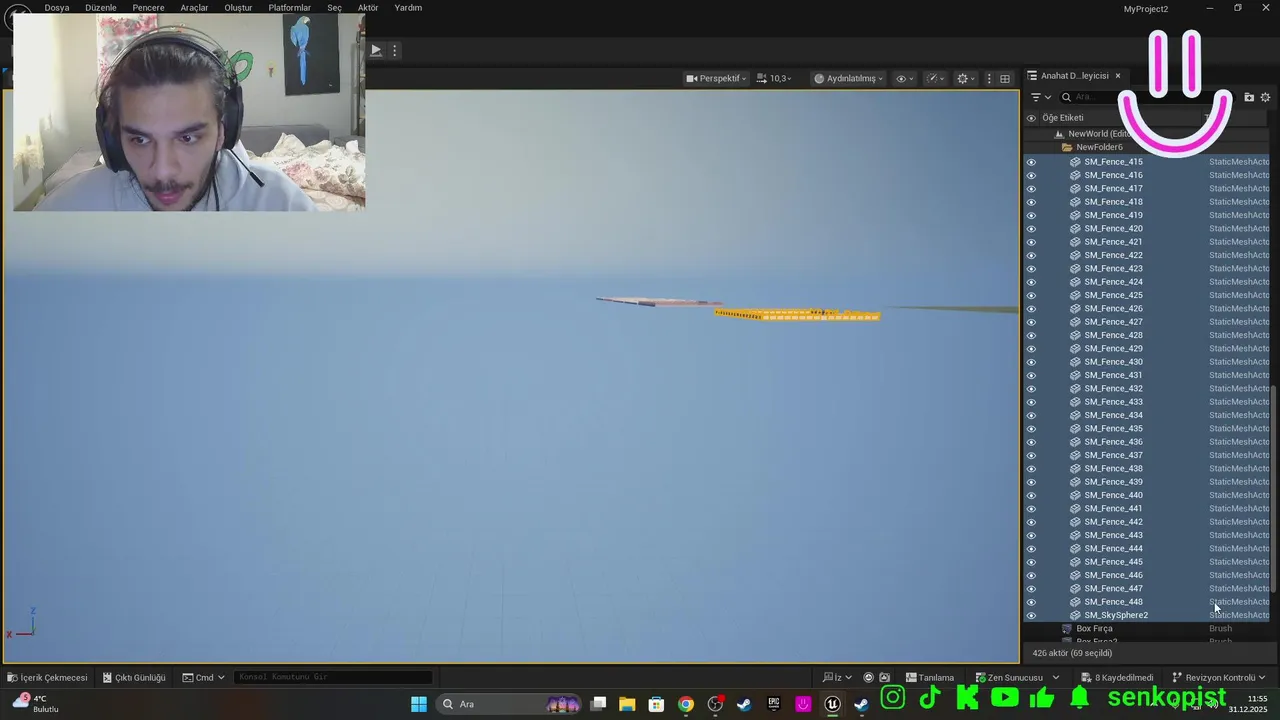Open the İz trace dropdown in status bar

pos(838,677)
